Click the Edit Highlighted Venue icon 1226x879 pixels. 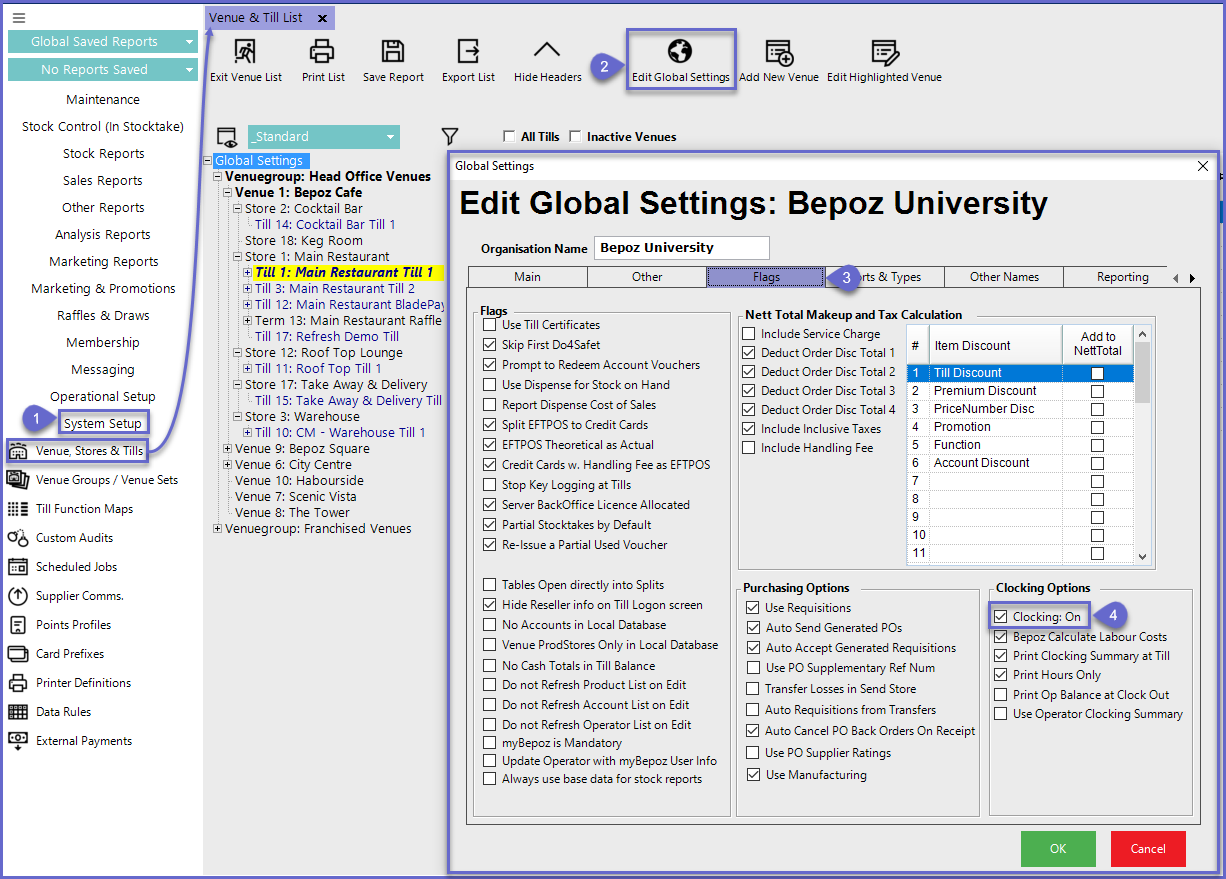[884, 52]
